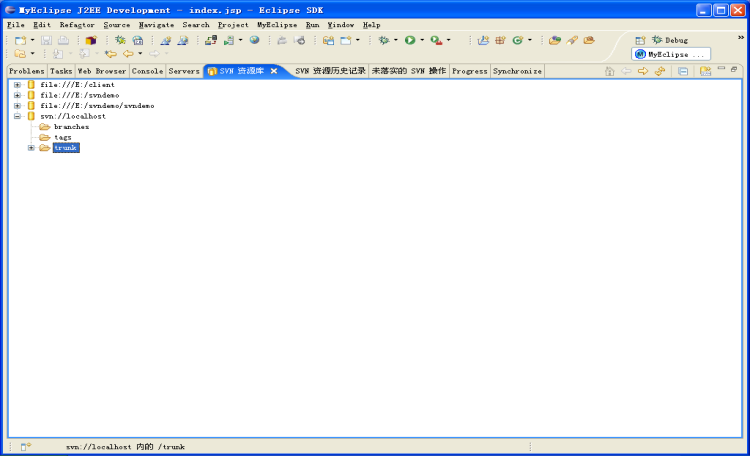Maximize the SVN repository view panel
750x456 pixels.
point(734,69)
